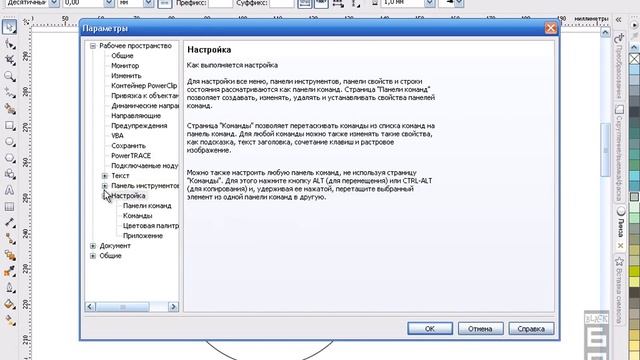Viewport: 640px width, 360px height.
Task: Select the Shape tool
Action: pos(9,44)
